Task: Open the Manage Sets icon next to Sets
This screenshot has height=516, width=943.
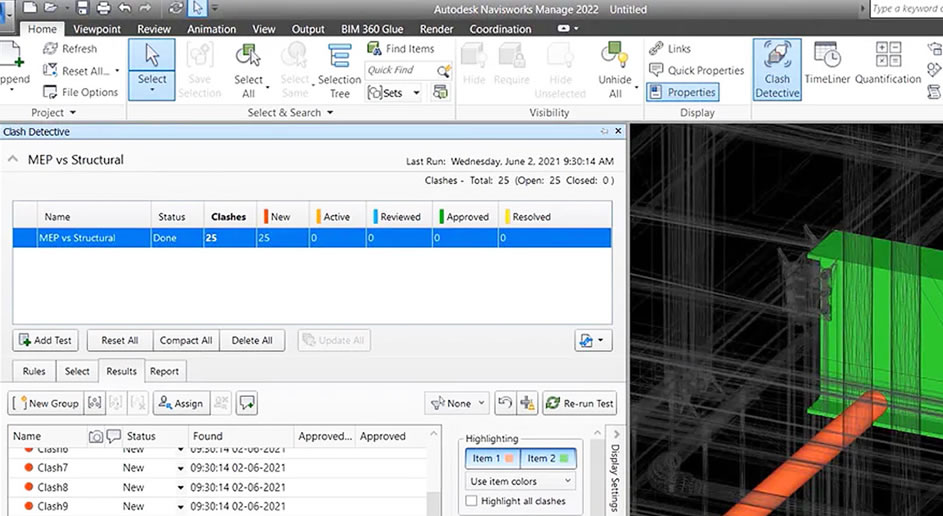Action: click(x=440, y=92)
